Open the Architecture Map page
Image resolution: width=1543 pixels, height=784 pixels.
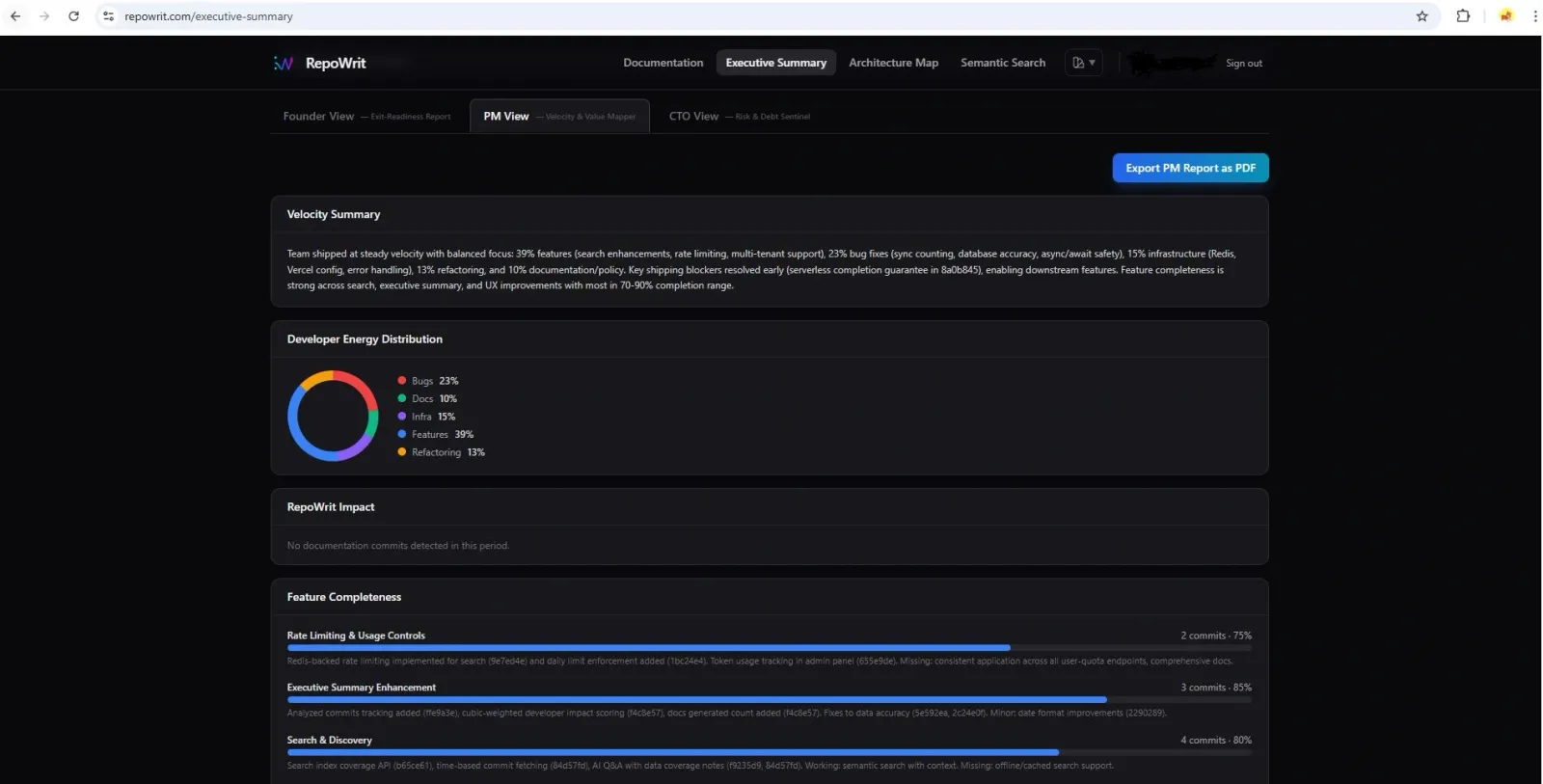pyautogui.click(x=893, y=63)
